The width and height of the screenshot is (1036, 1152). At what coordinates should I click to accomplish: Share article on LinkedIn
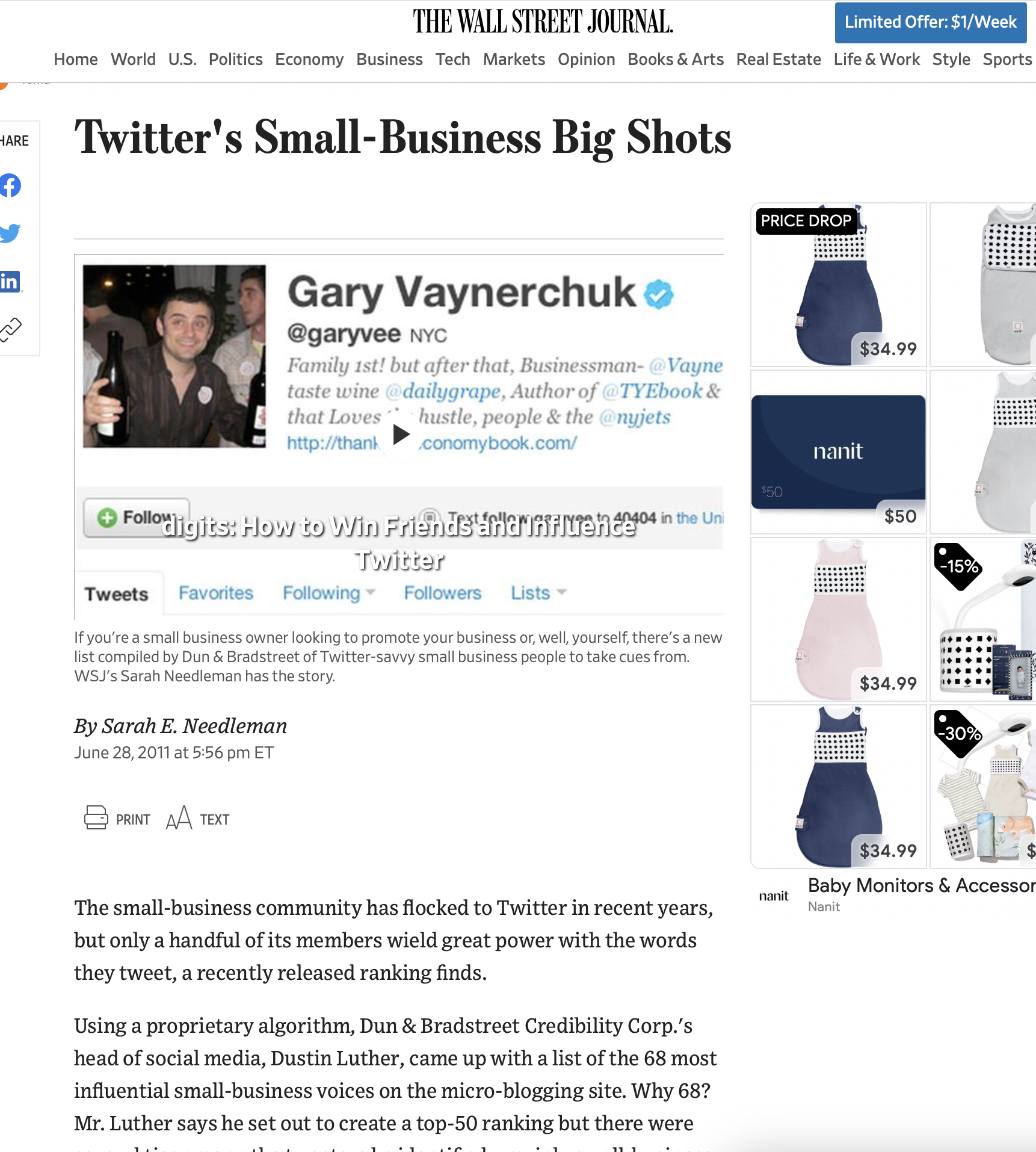pos(10,281)
